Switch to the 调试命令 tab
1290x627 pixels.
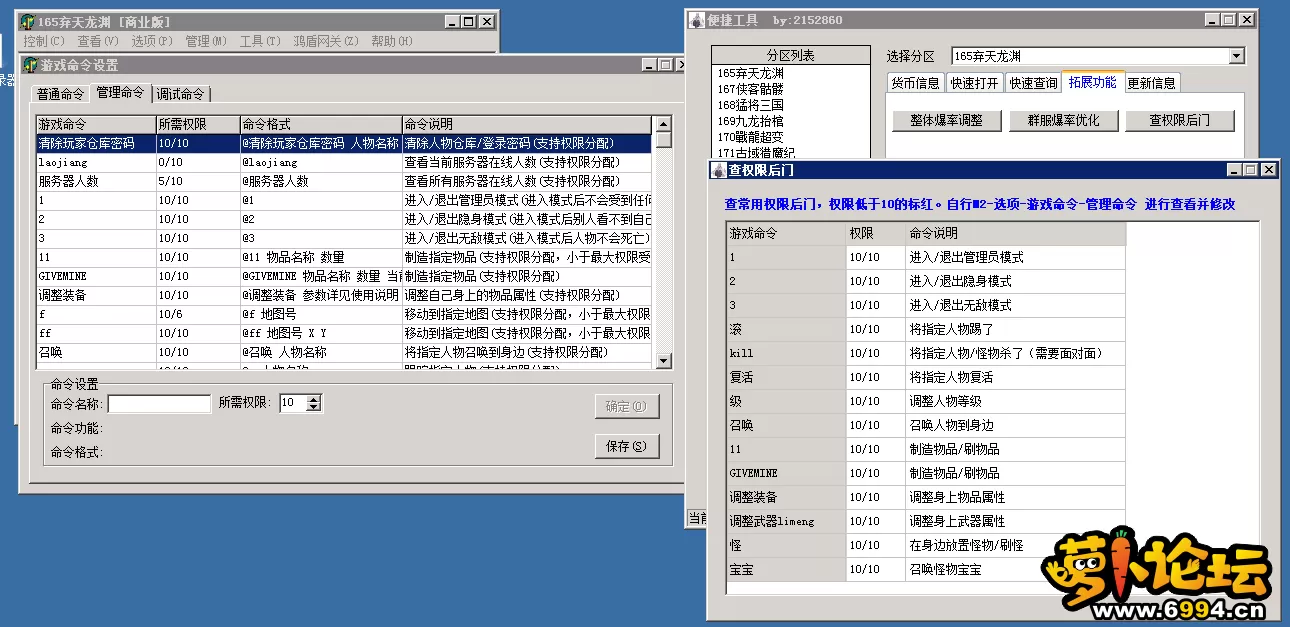point(181,94)
